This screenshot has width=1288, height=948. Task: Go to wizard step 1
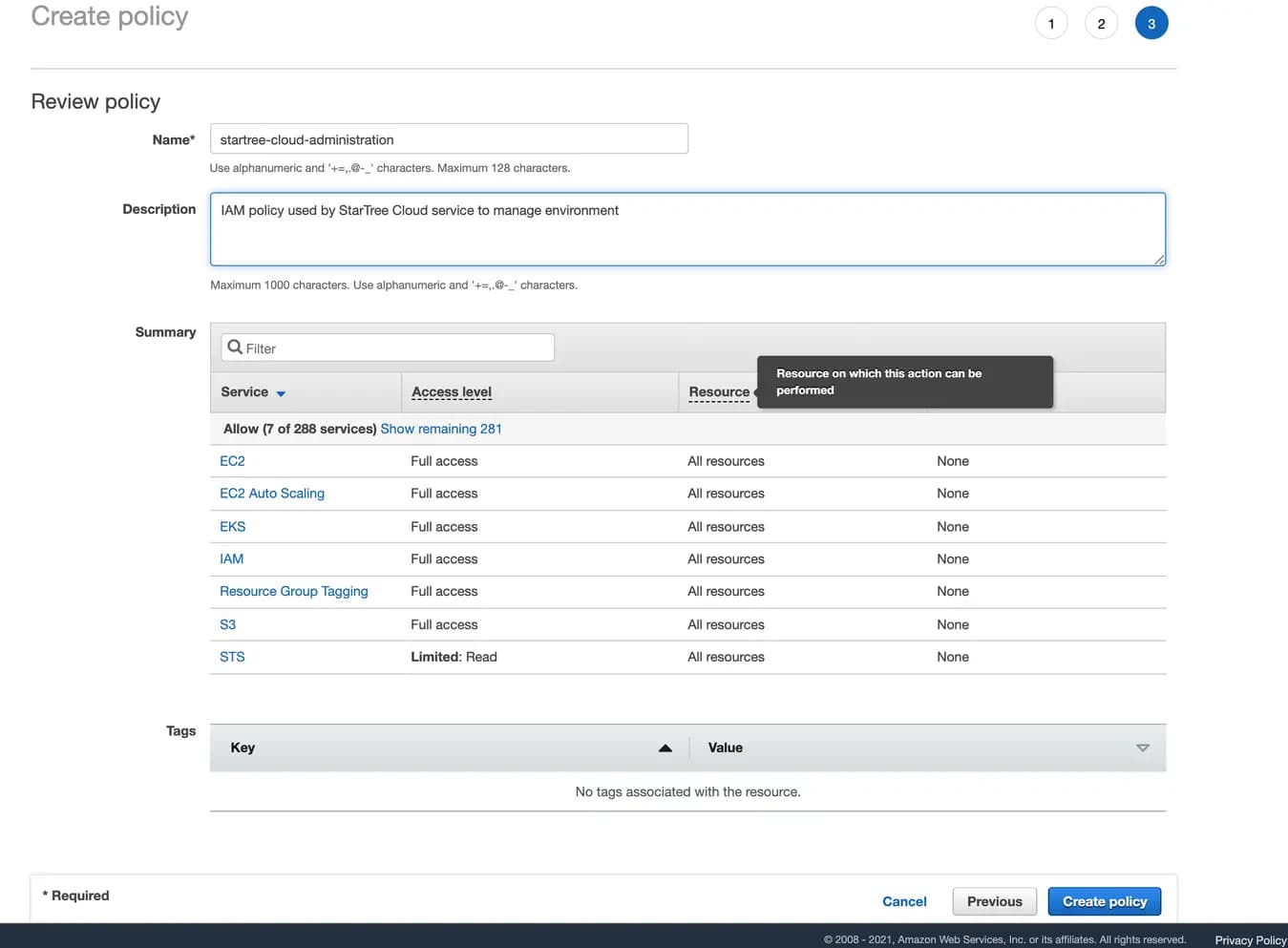pyautogui.click(x=1051, y=24)
